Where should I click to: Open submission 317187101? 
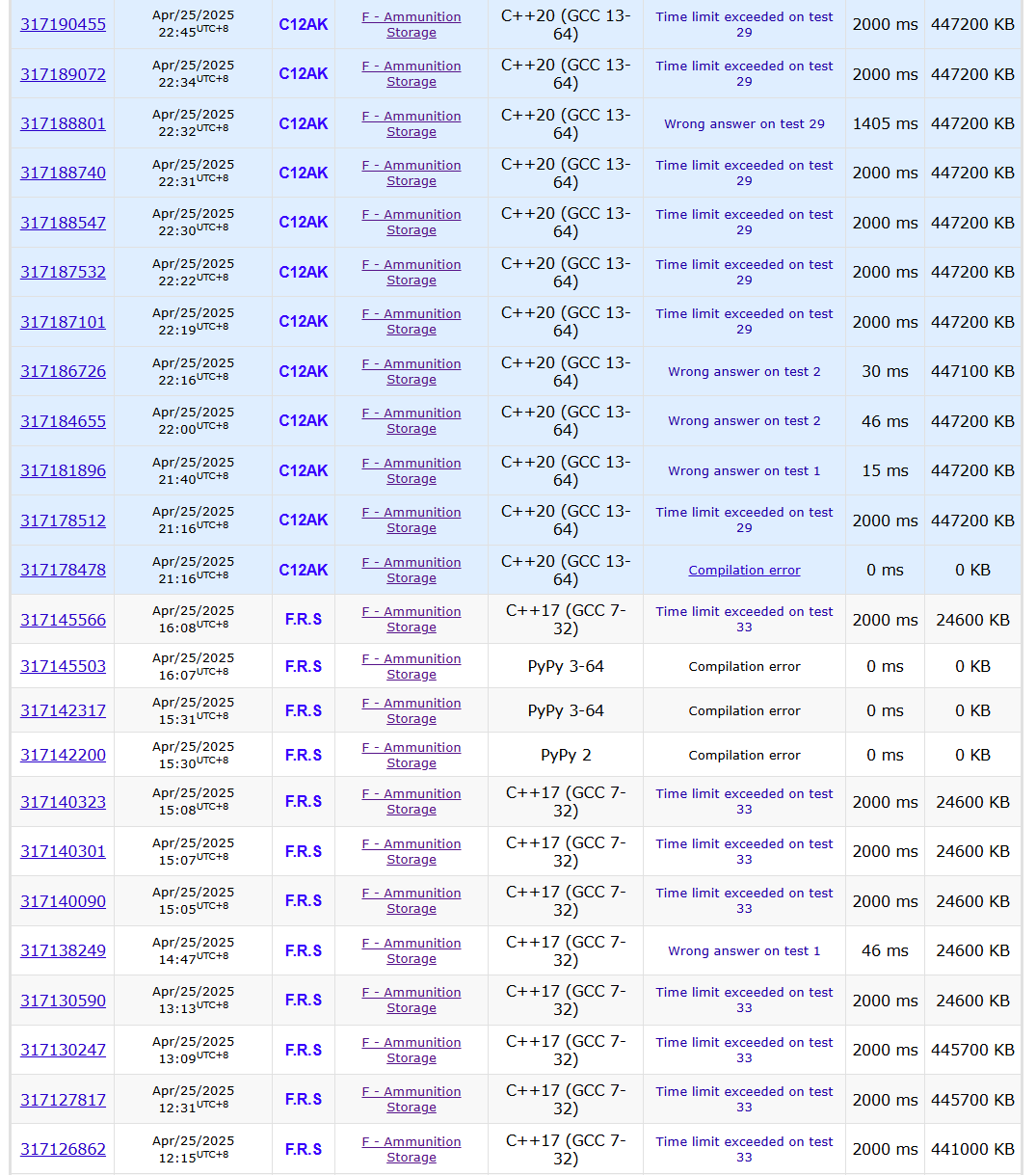tap(63, 322)
